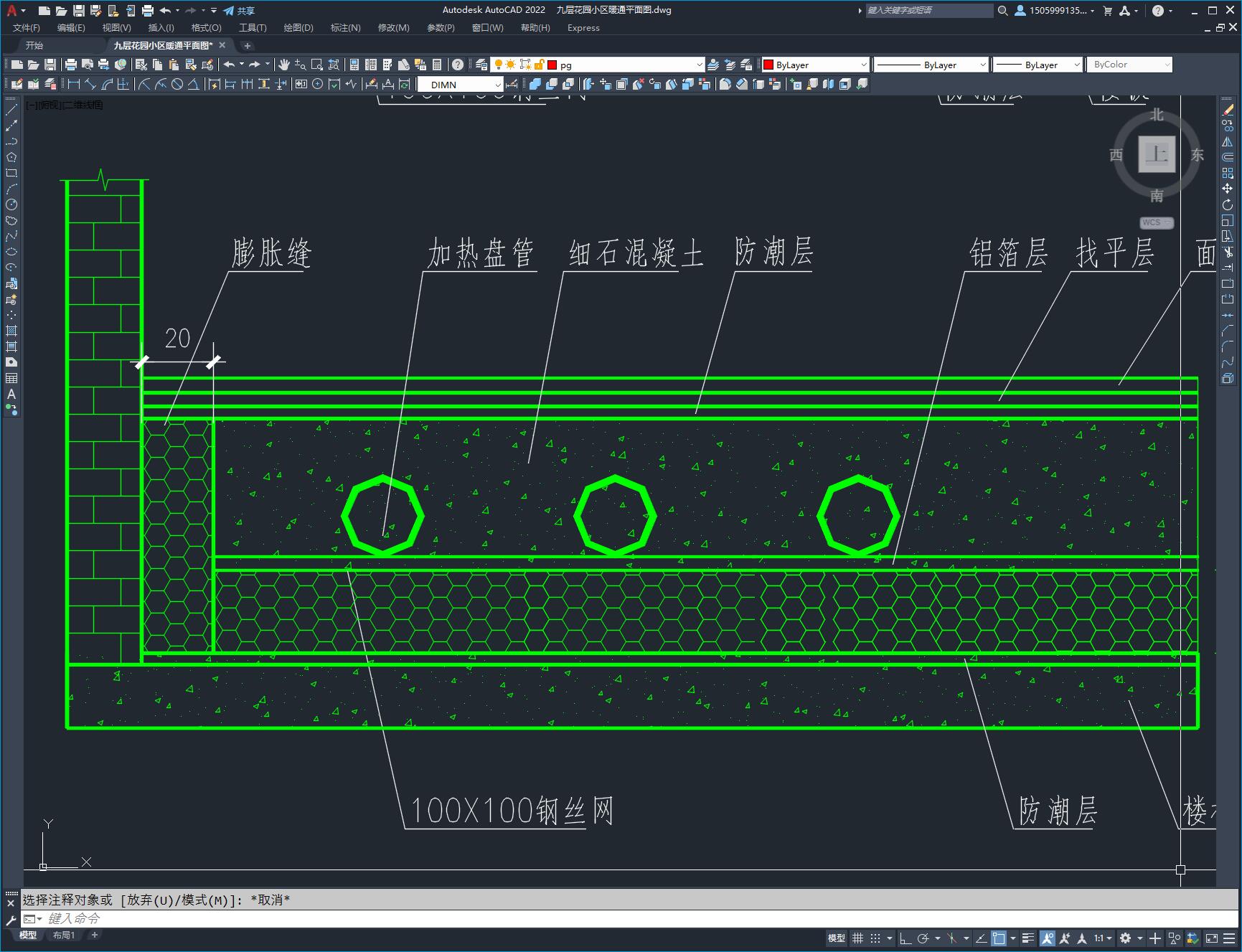Toggle snap mode dots icon
The width and height of the screenshot is (1242, 952).
coord(875,938)
